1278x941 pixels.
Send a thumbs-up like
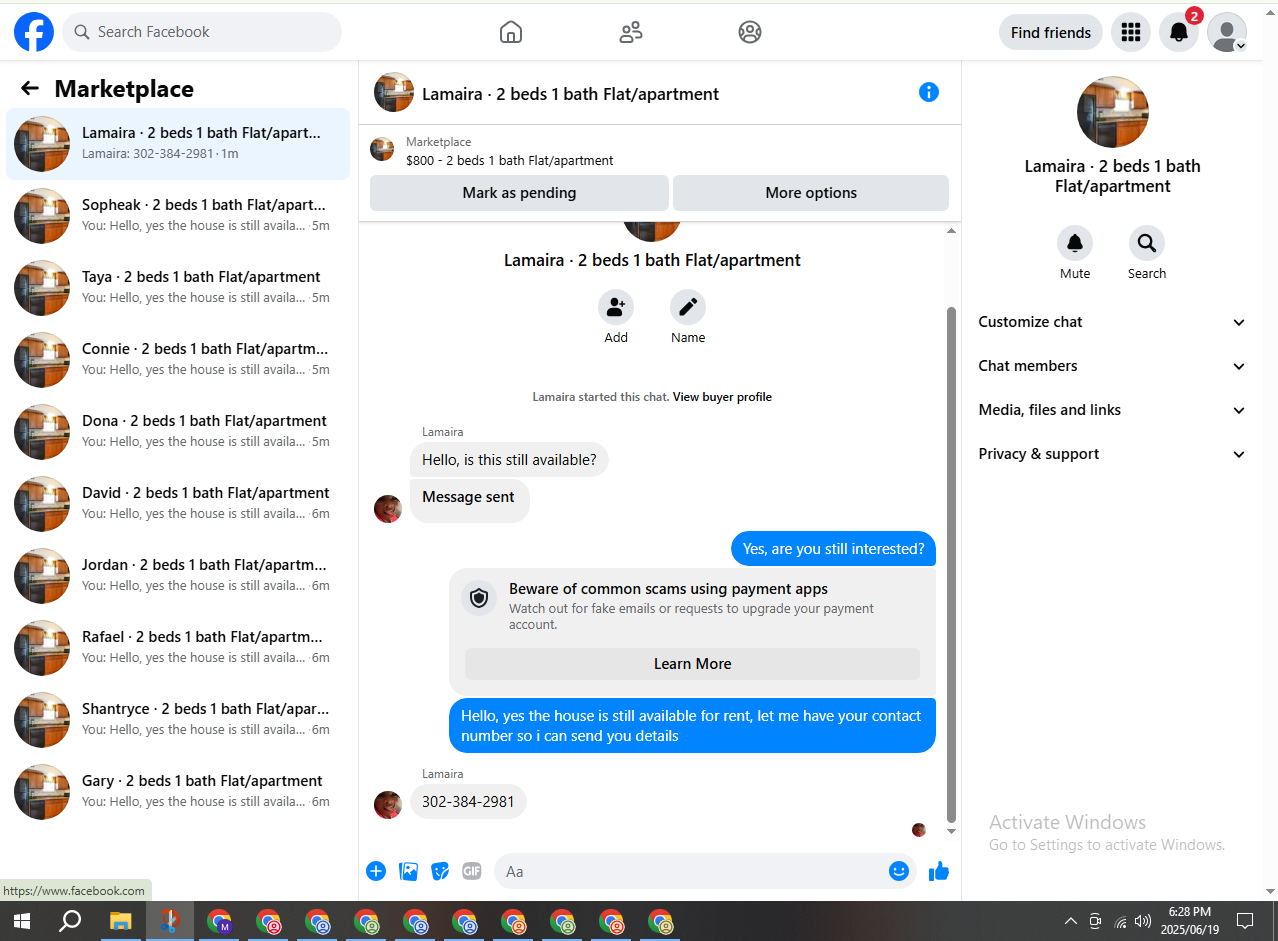click(938, 871)
